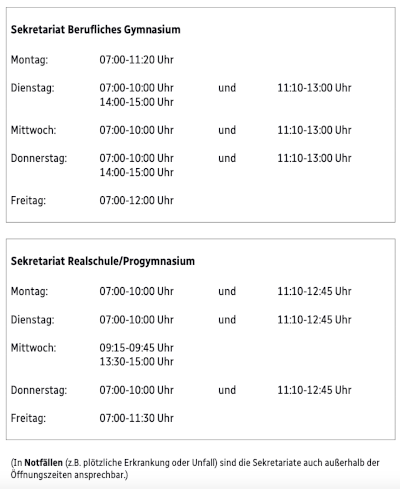Click the Freitag 07:00-11:30 Uhr time
Screen dimensions: 400x489
(136, 418)
